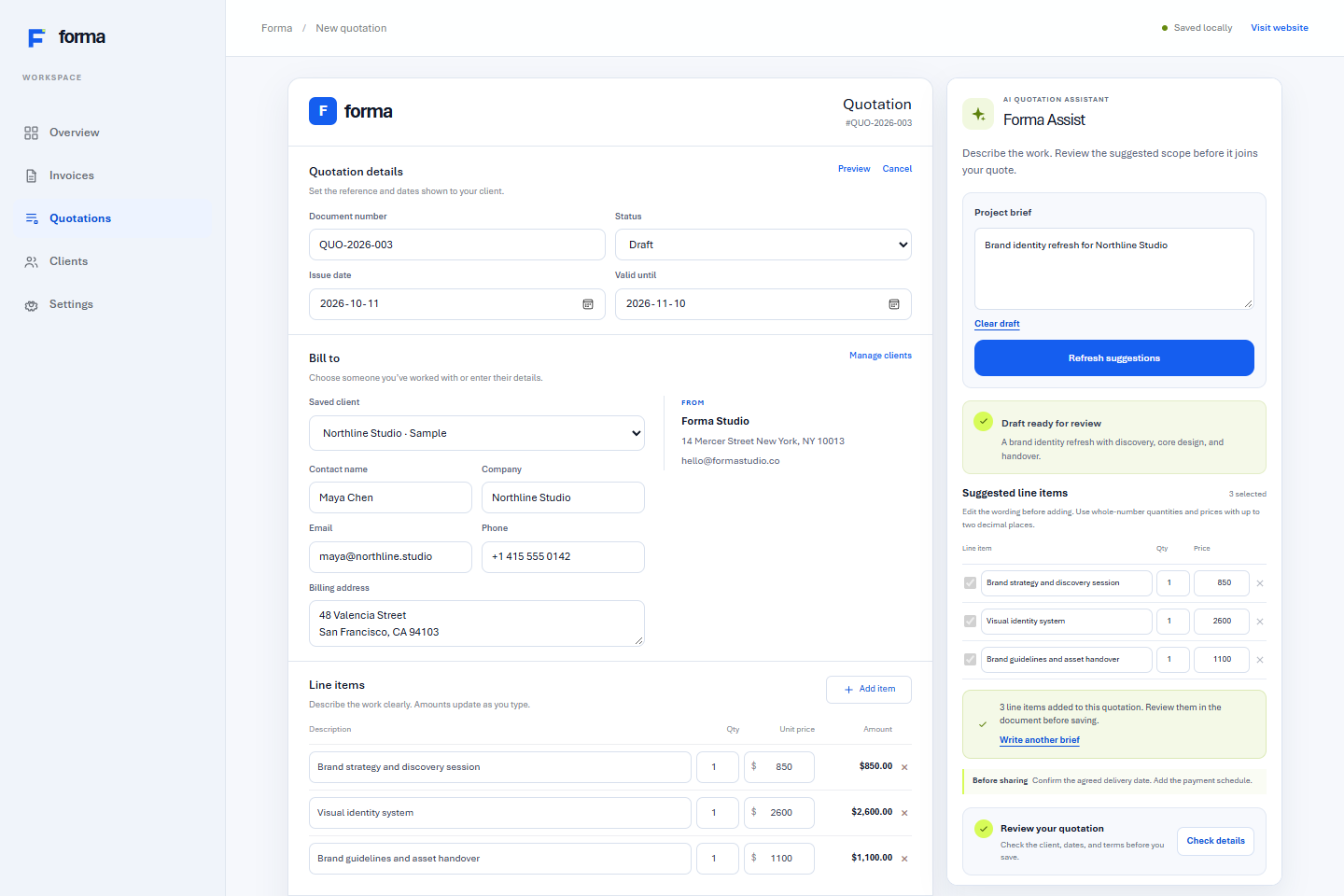Click the Forma Assist sparkle icon
The height and width of the screenshot is (896, 1344).
tap(978, 114)
